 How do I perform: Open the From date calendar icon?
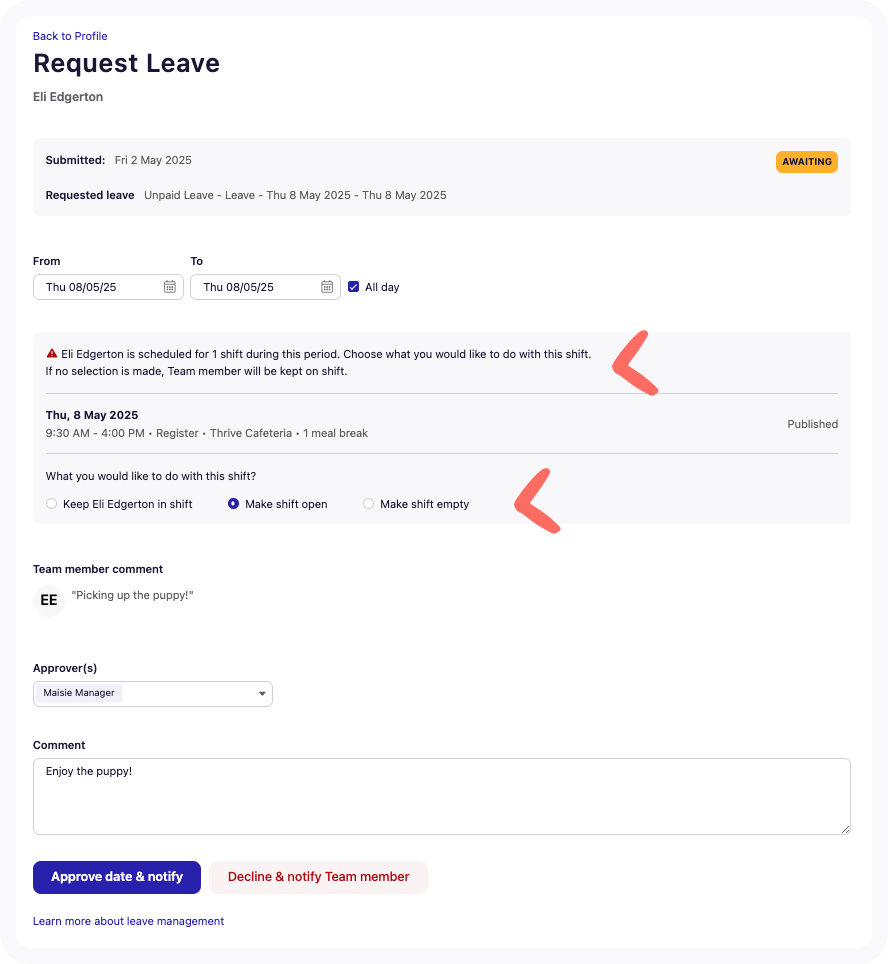coord(170,286)
